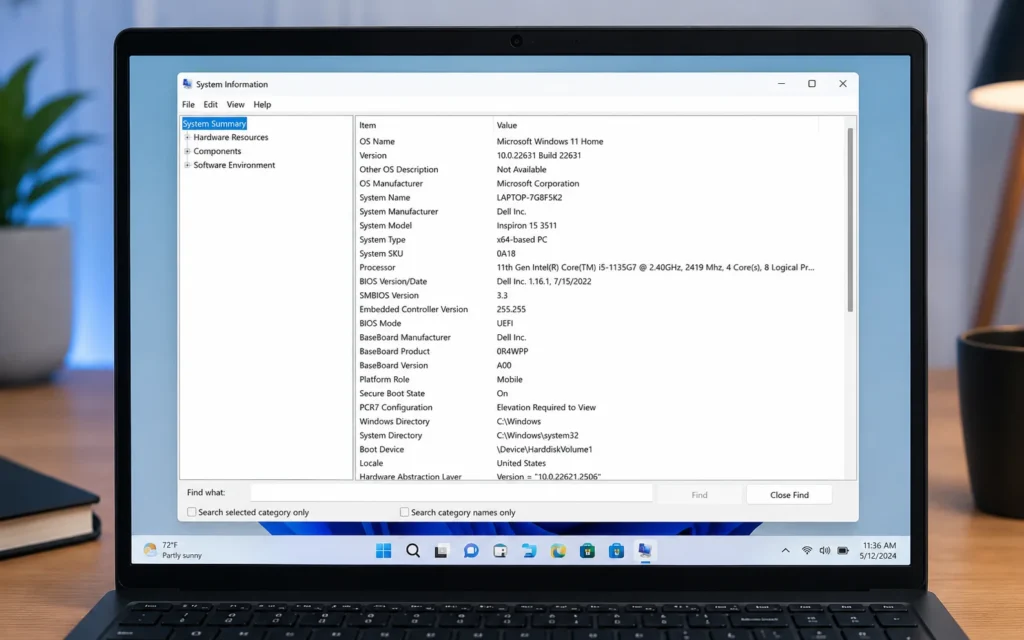Viewport: 1024px width, 640px height.
Task: Show hidden system tray icons
Action: point(786,551)
